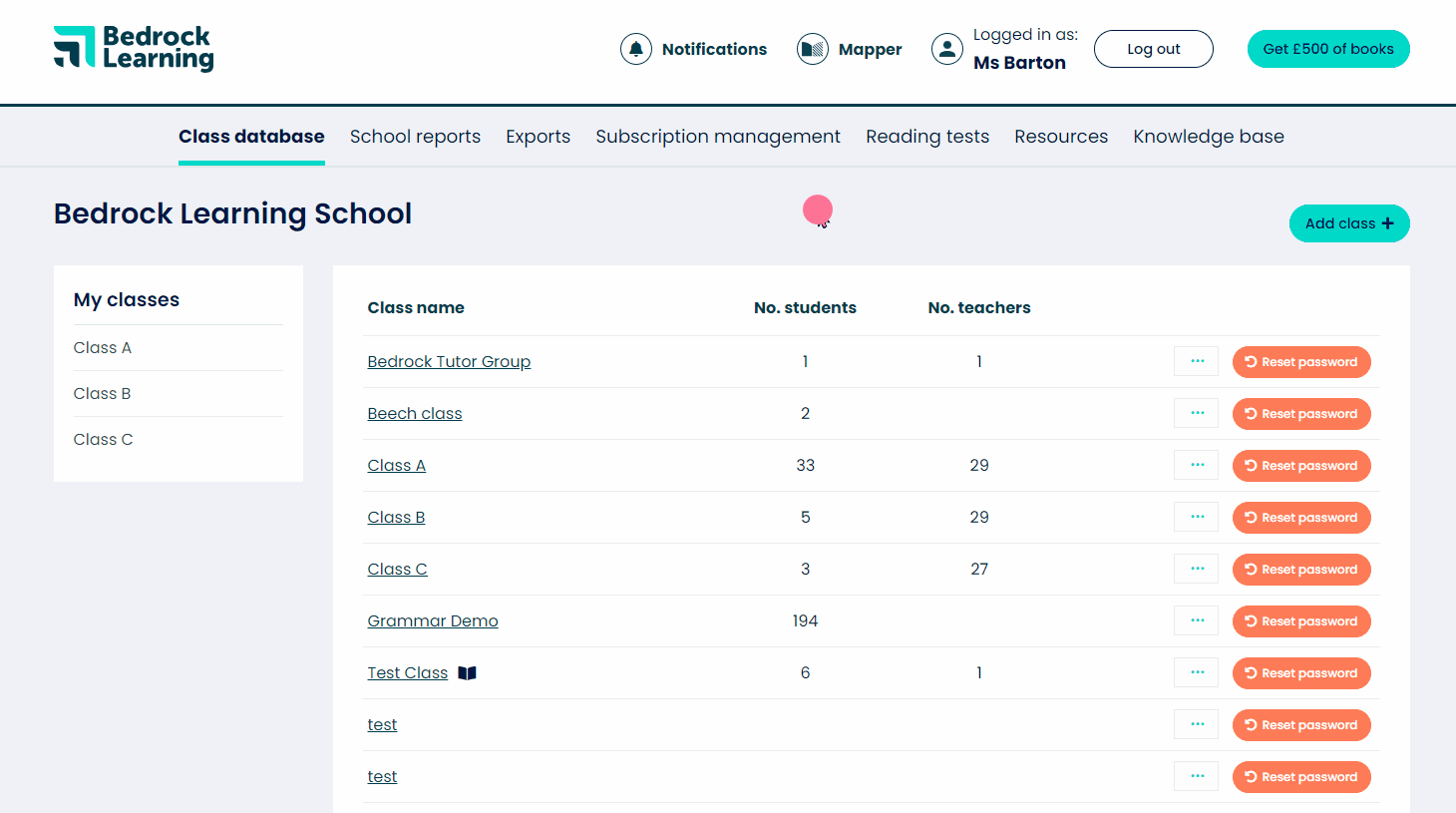The image size is (1456, 813).
Task: Open Grammar Demo class link
Action: [433, 620]
